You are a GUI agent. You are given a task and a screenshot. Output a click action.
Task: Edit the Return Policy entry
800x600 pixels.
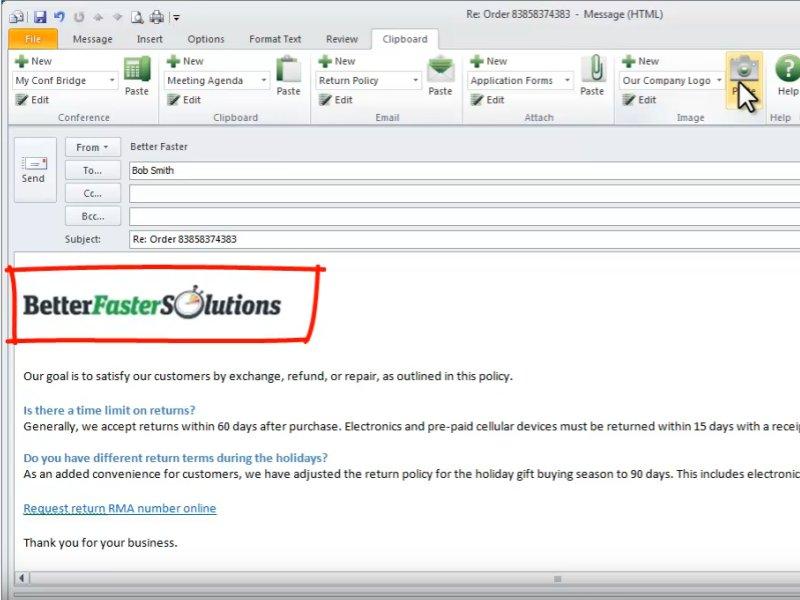[x=336, y=100]
